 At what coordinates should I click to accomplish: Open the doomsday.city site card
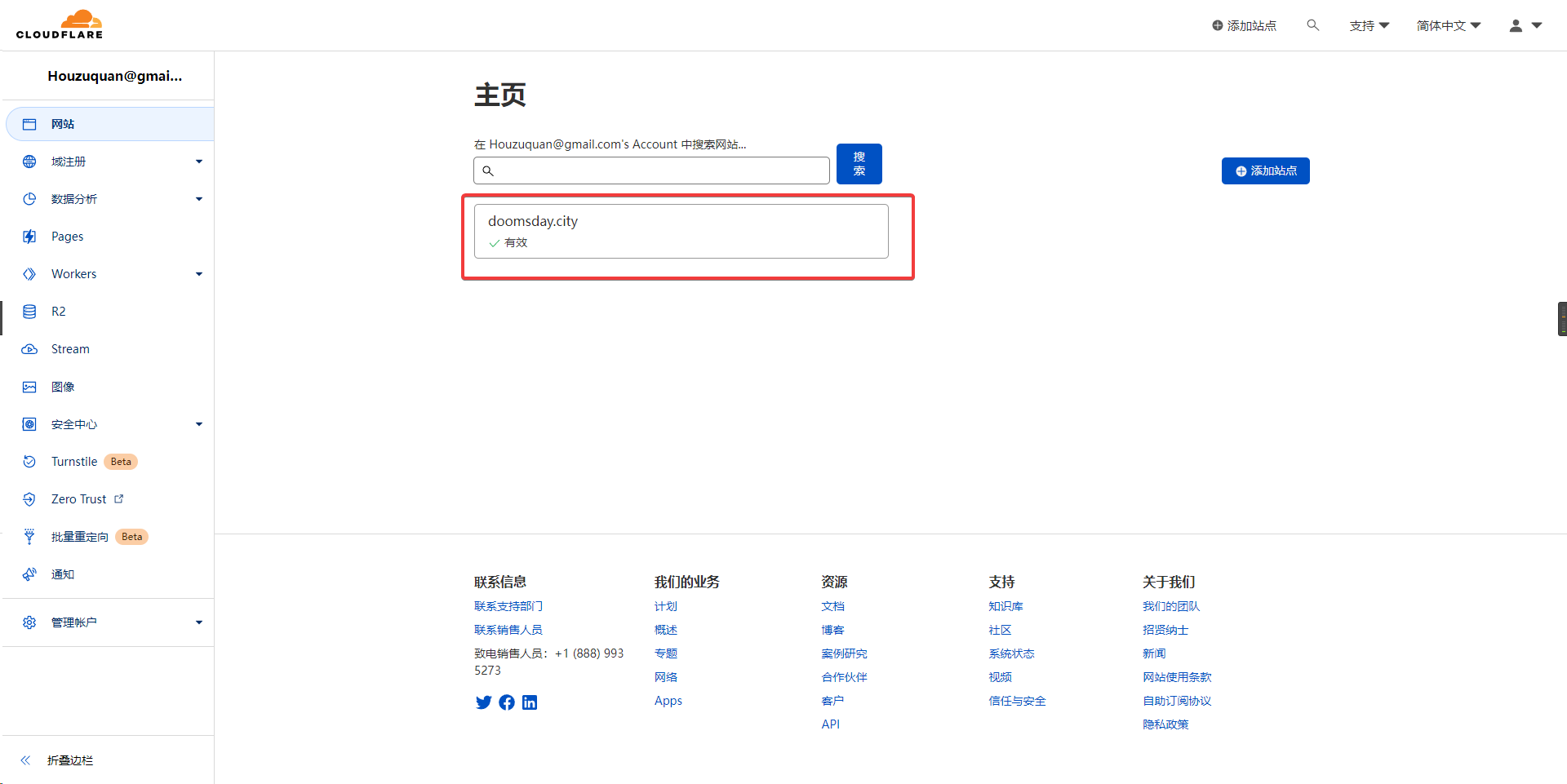point(681,231)
